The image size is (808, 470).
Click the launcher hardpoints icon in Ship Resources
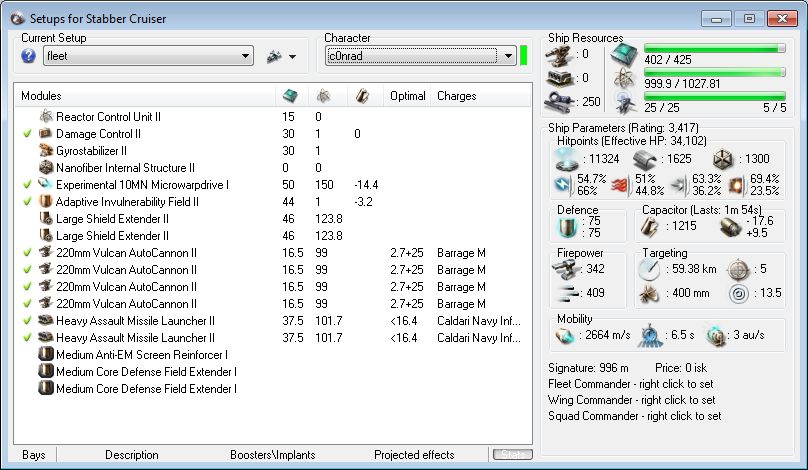(560, 79)
